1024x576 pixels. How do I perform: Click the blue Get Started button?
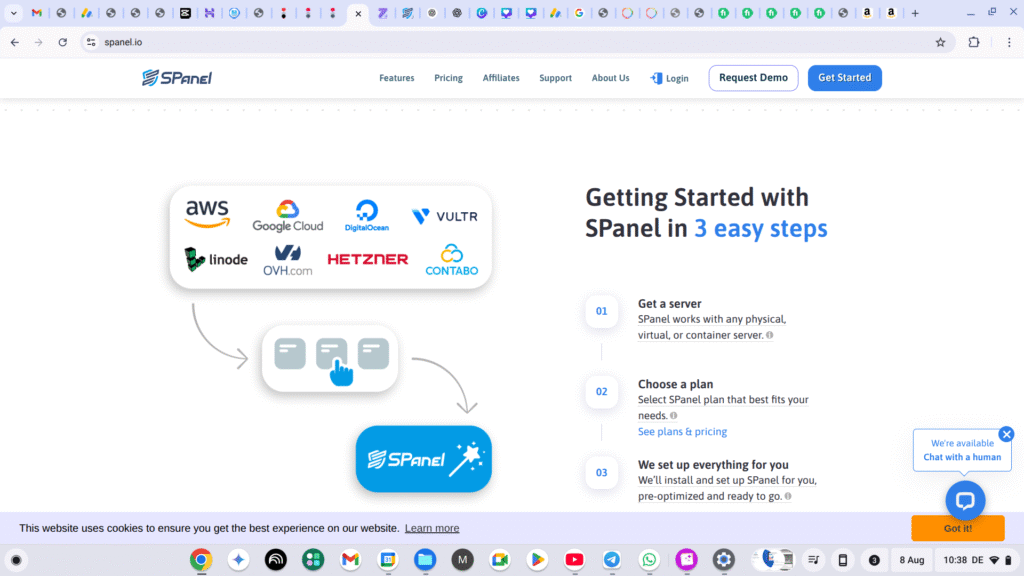(x=844, y=78)
